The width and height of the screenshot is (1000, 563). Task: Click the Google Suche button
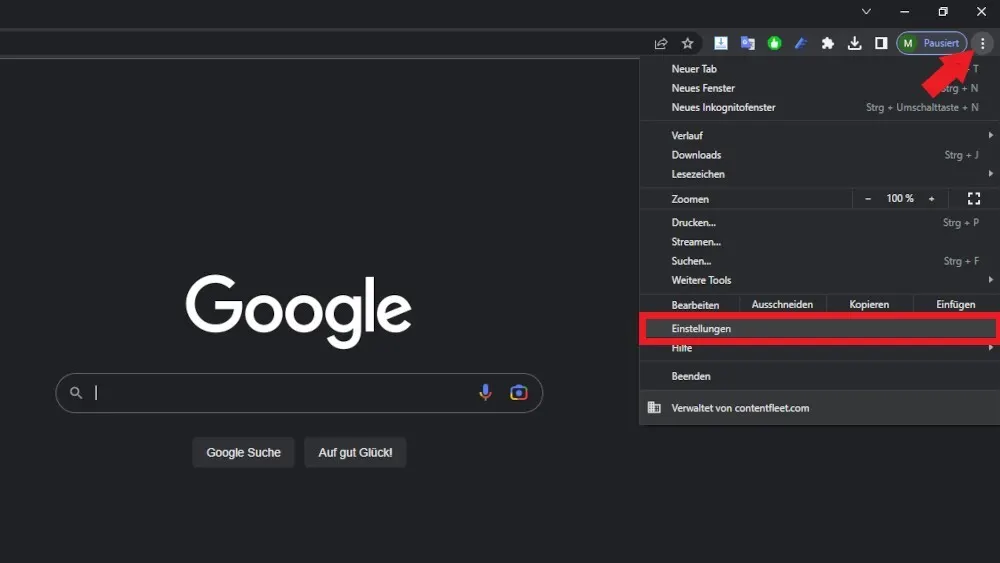click(x=243, y=453)
